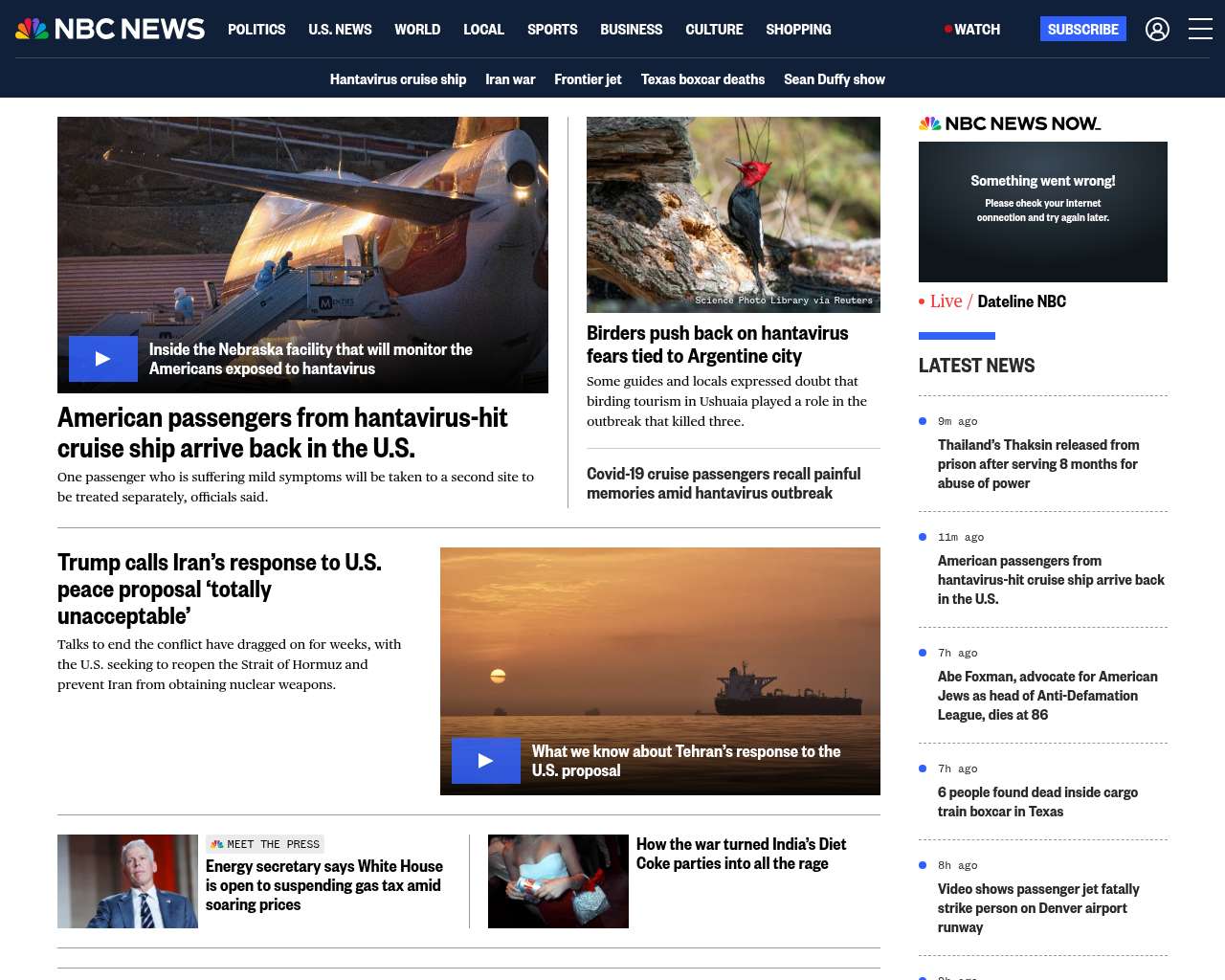The width and height of the screenshot is (1225, 980).
Task: Select the Iran war trending topic
Action: 510,79
